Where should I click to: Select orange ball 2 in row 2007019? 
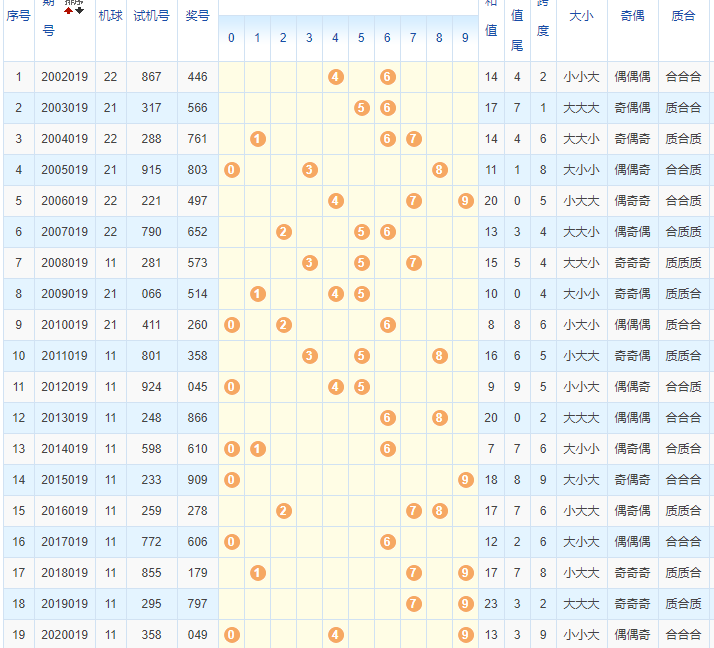pos(283,232)
